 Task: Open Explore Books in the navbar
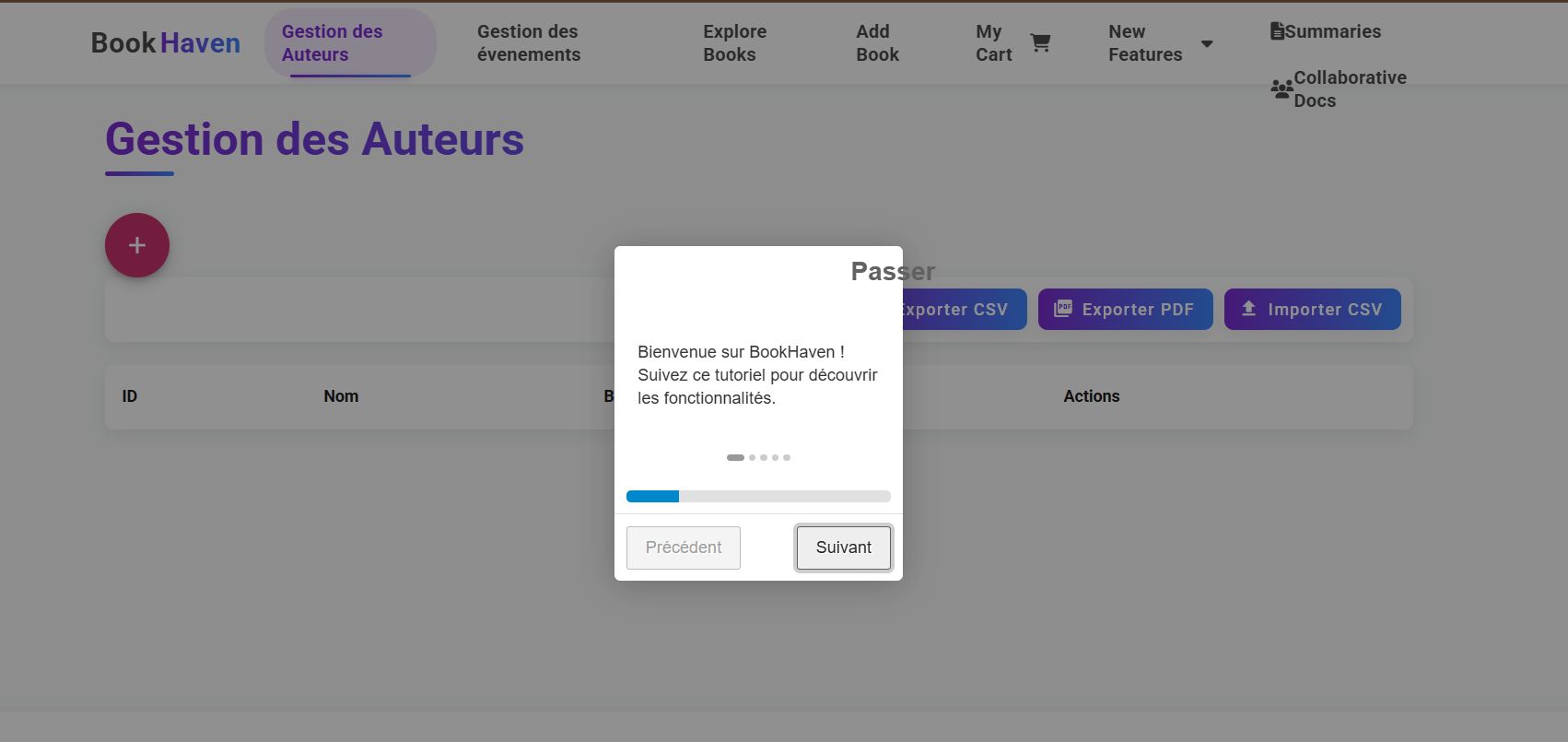pyautogui.click(x=735, y=43)
